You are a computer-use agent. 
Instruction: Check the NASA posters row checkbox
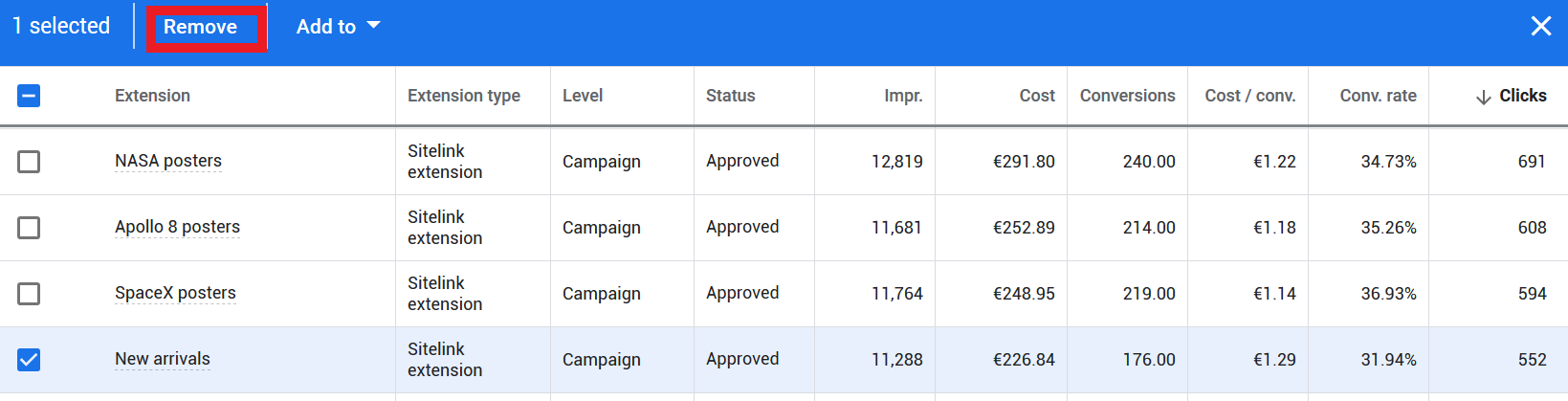(x=29, y=162)
